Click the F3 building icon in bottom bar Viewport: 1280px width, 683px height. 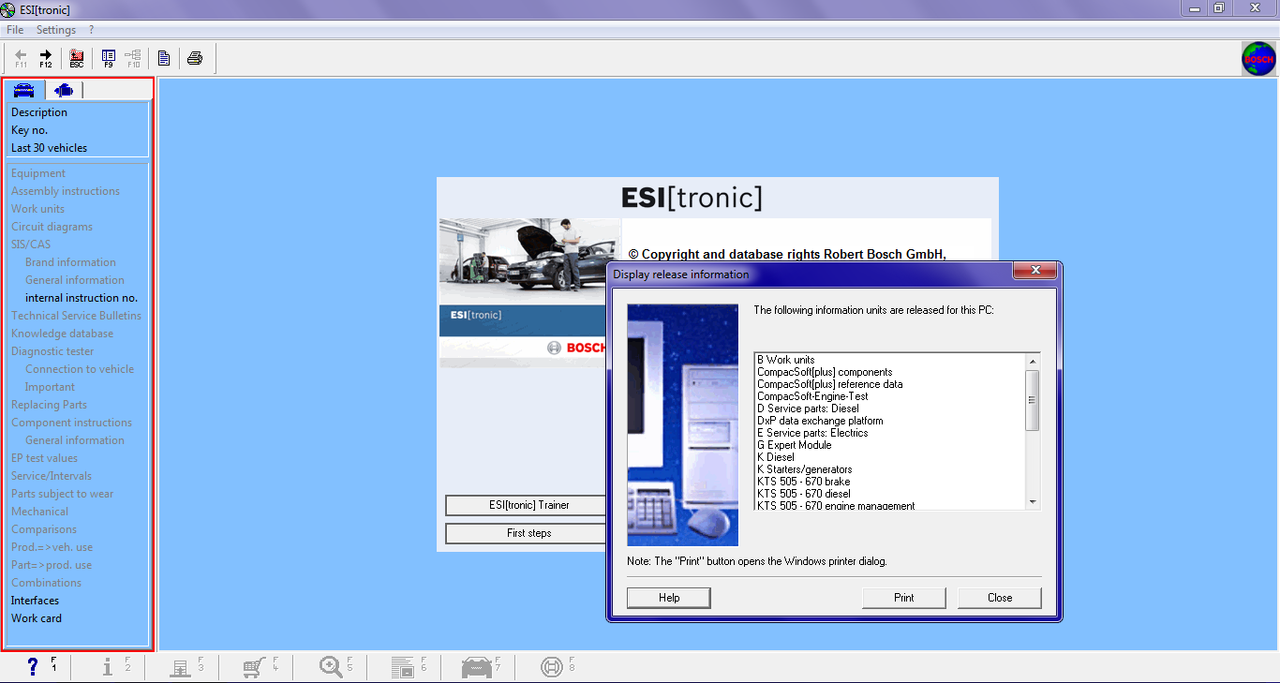coord(181,667)
